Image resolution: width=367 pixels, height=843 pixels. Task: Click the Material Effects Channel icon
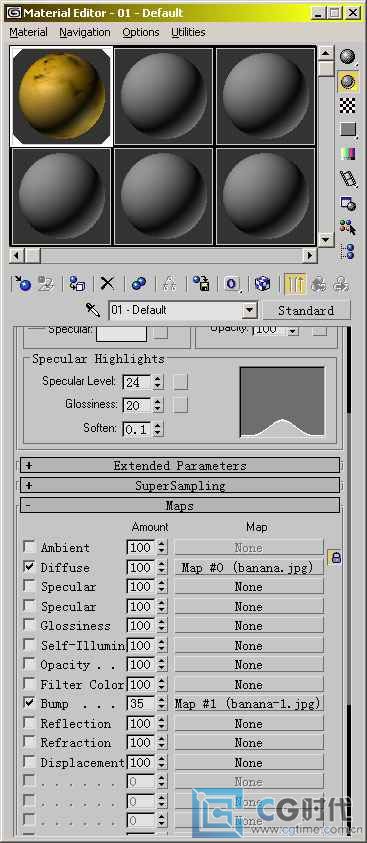tap(232, 283)
